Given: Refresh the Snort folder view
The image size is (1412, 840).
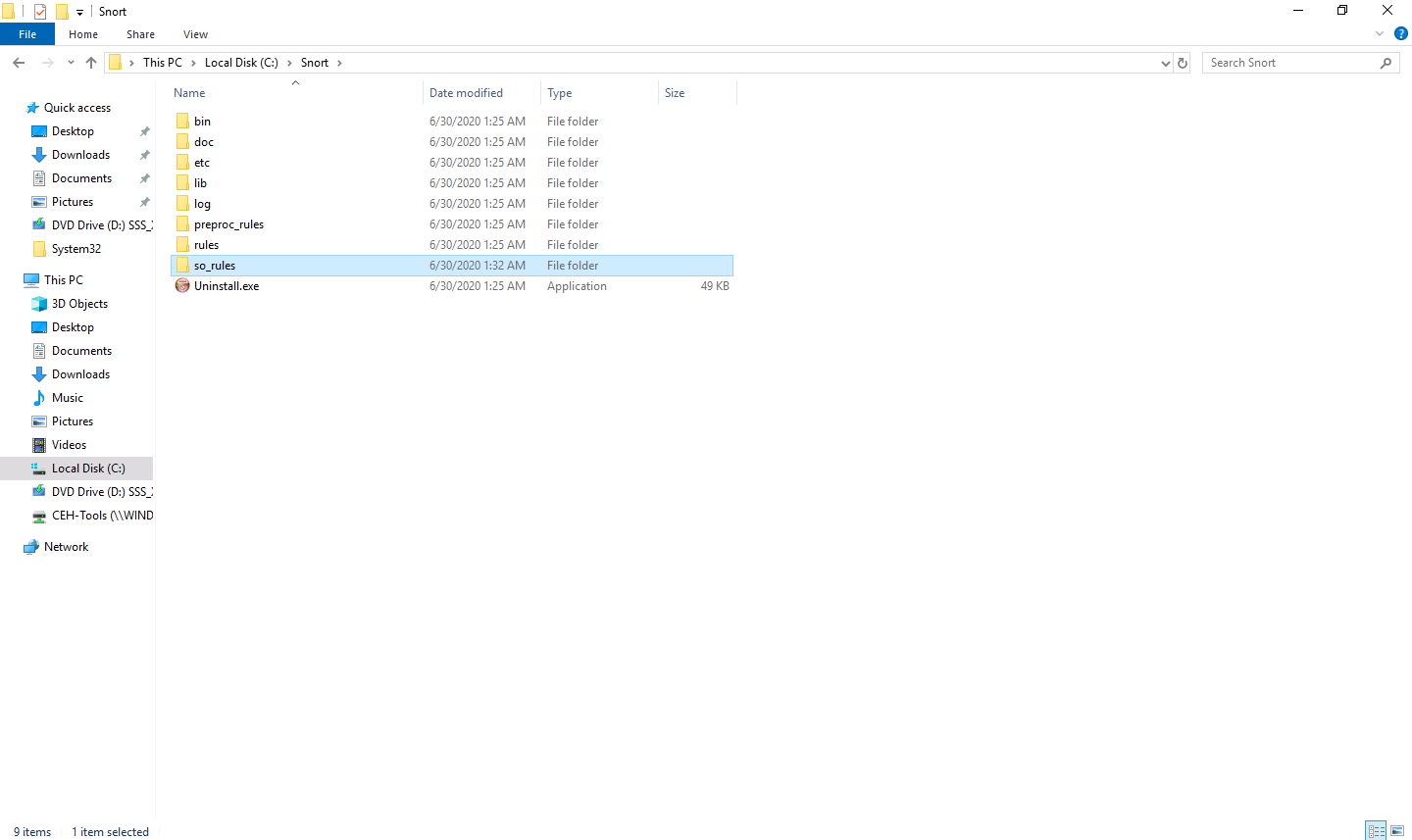Looking at the screenshot, I should pos(1183,63).
